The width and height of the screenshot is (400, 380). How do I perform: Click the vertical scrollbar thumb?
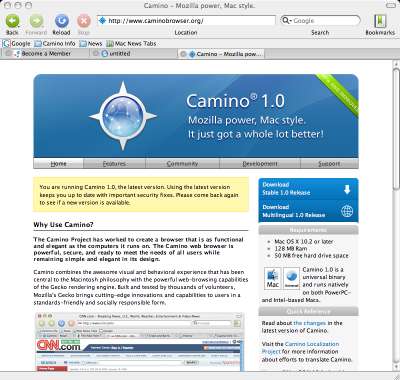point(396,129)
